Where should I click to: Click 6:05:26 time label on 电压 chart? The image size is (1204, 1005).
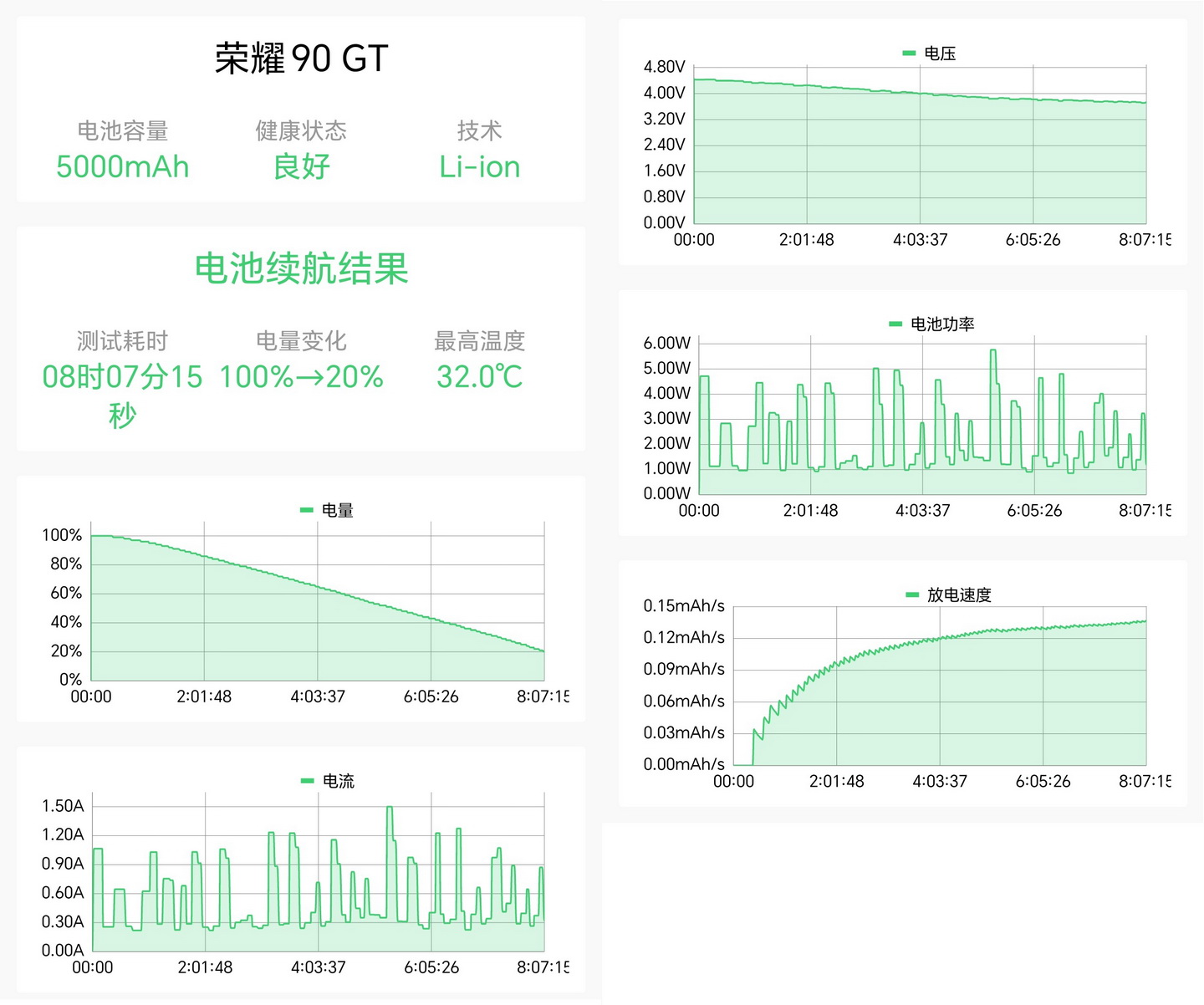(1033, 240)
